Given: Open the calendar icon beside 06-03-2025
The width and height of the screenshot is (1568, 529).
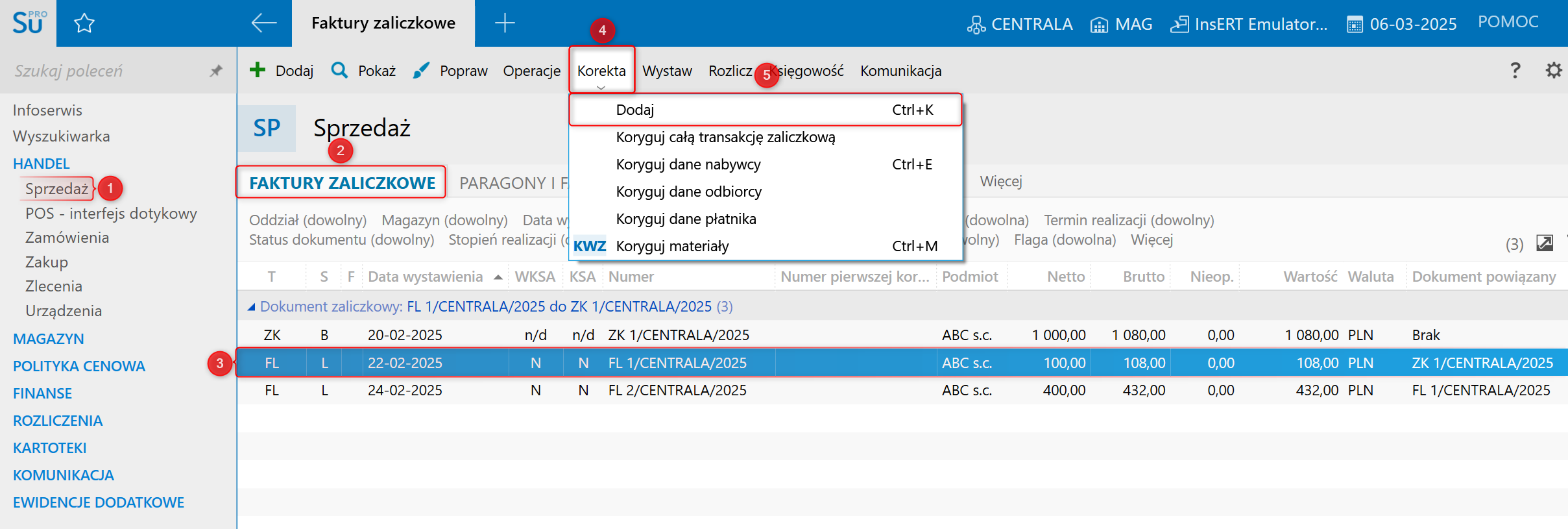Looking at the screenshot, I should [1355, 25].
